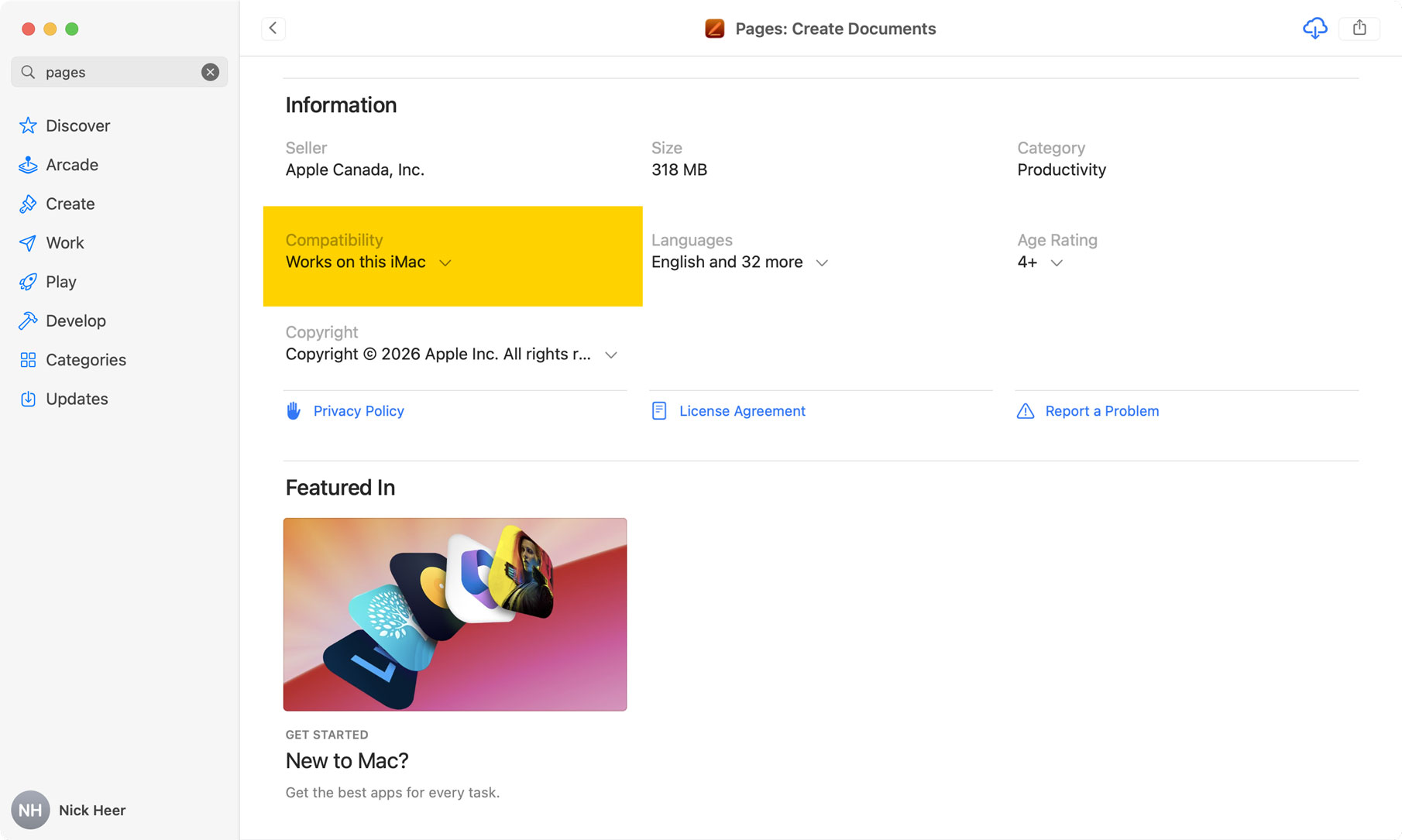Expand the Compatibility details chevron
The height and width of the screenshot is (840, 1402).
445,263
